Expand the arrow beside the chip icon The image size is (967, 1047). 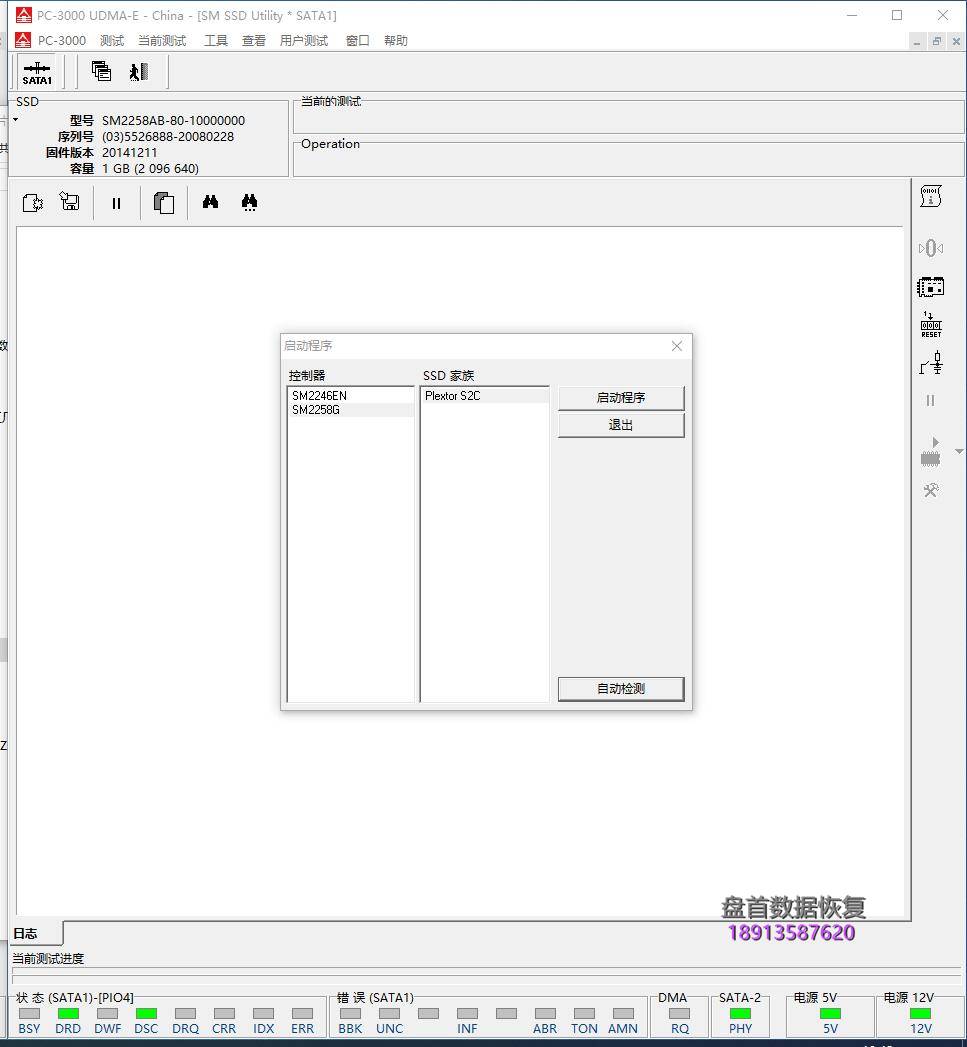pyautogui.click(x=959, y=452)
